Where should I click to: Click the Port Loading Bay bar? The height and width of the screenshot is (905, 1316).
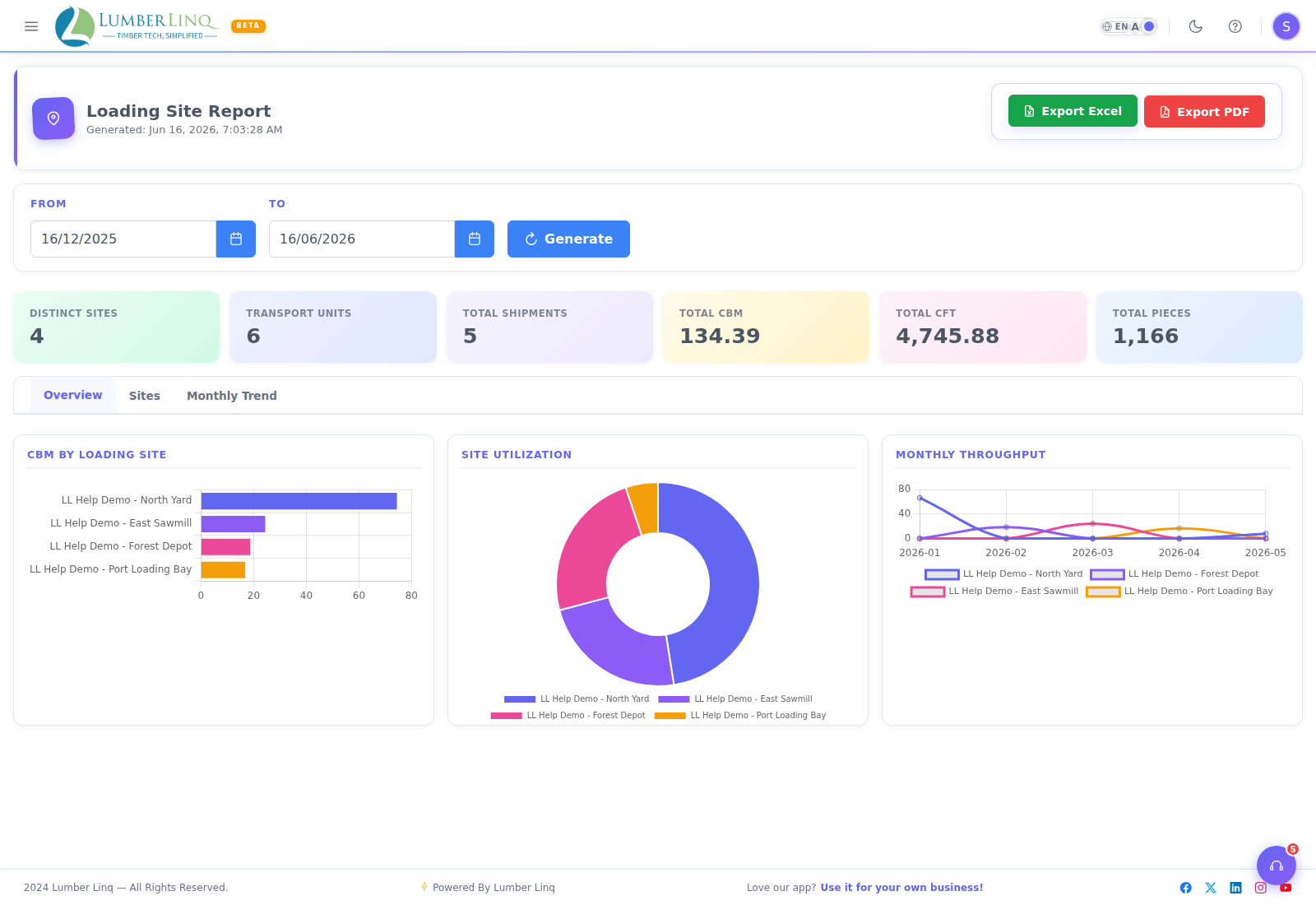click(x=223, y=570)
